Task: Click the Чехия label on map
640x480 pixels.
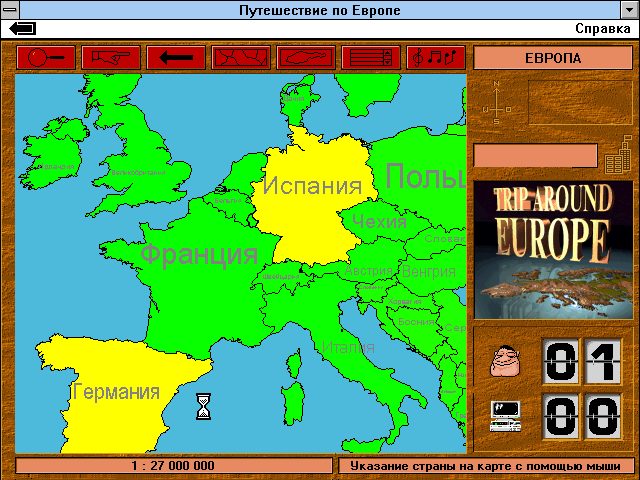Action: click(x=379, y=221)
